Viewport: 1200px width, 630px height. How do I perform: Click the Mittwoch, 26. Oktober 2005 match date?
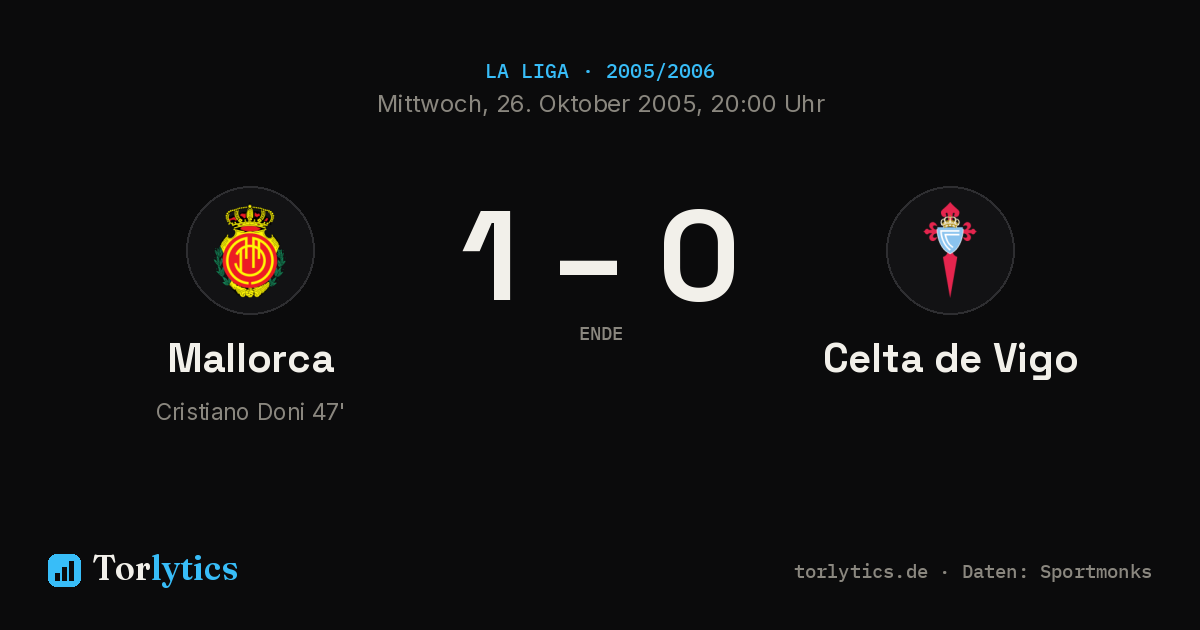(x=538, y=104)
